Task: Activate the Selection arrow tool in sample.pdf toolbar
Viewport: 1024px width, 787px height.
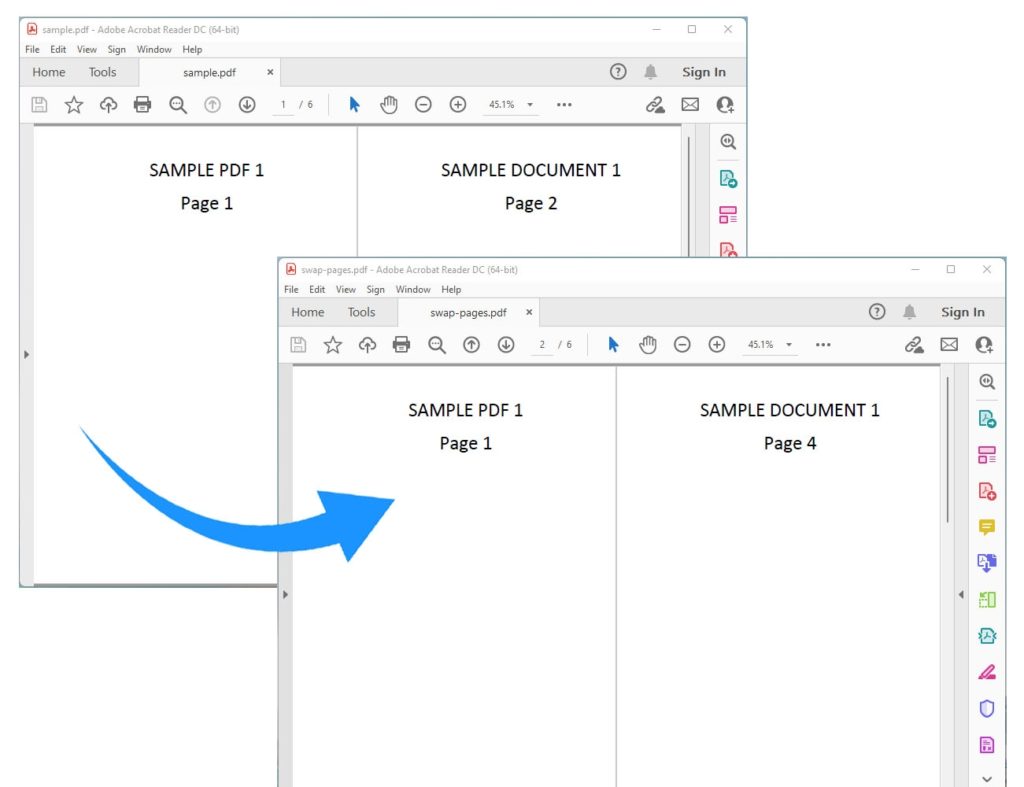Action: 354,104
